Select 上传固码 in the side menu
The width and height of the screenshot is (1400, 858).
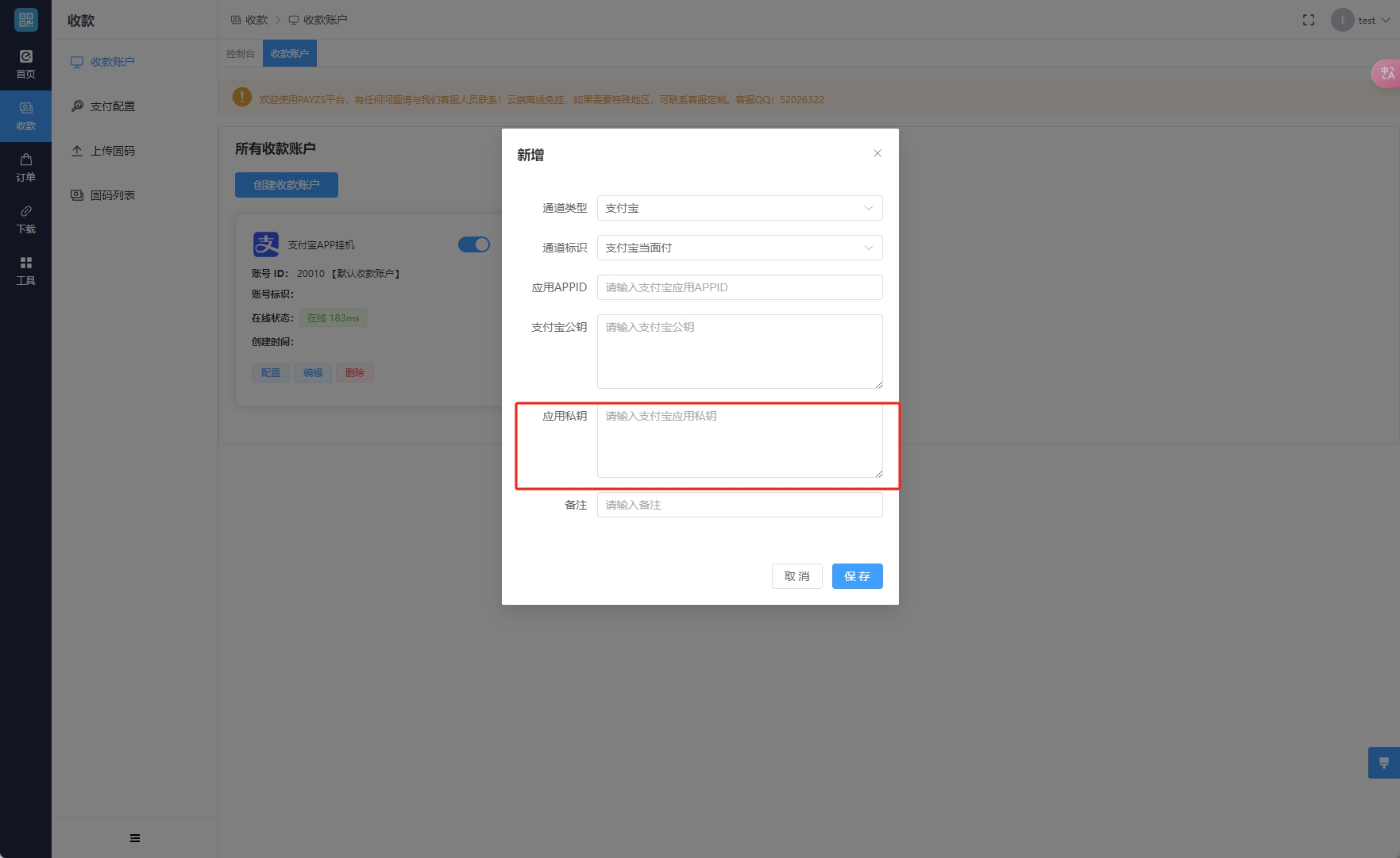tap(112, 151)
